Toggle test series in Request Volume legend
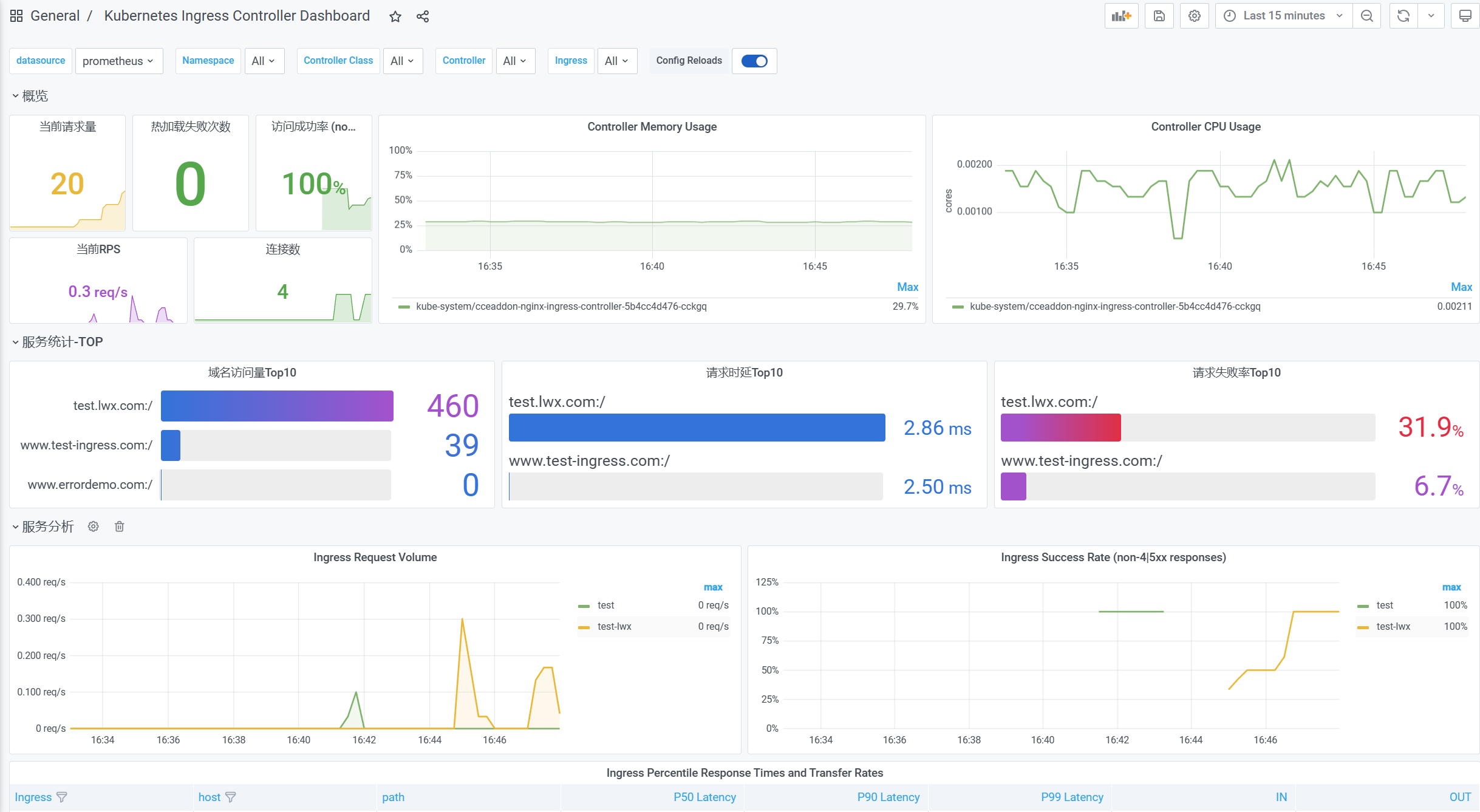Screen dimensions: 1480x812 coord(605,605)
